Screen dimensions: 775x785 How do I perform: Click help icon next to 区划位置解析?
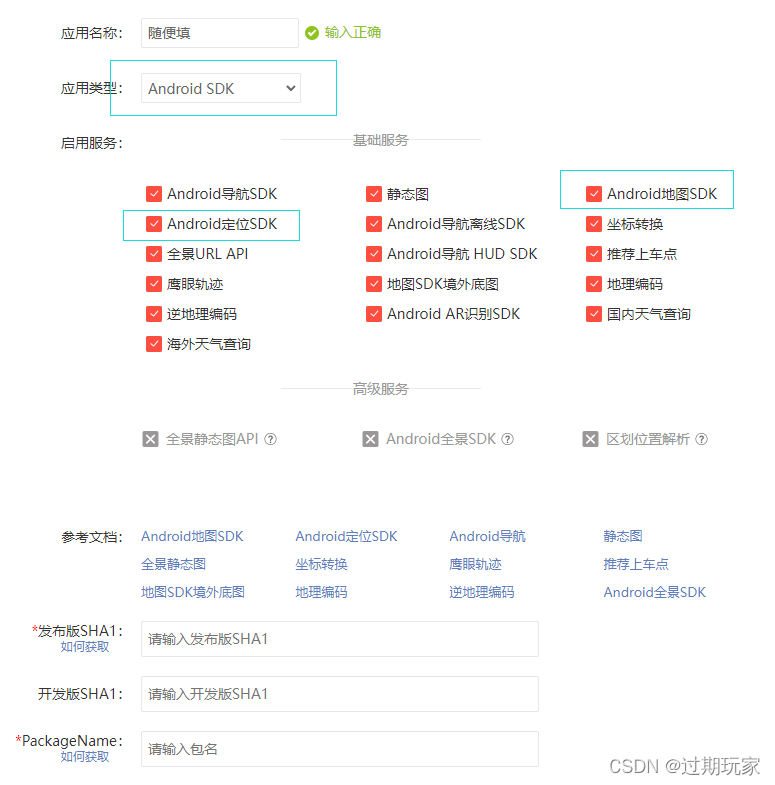click(x=702, y=439)
